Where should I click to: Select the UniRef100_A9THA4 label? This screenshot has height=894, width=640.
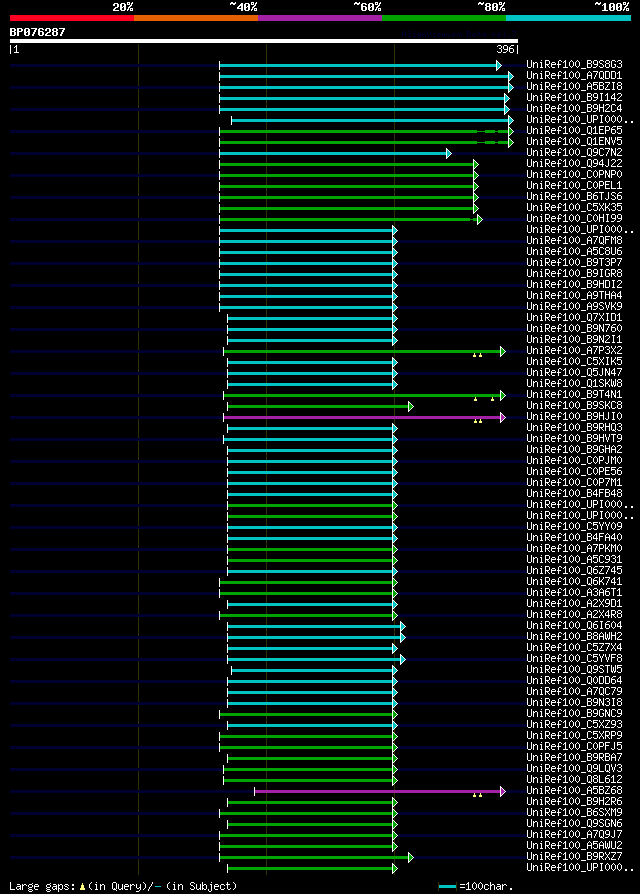tap(574, 295)
